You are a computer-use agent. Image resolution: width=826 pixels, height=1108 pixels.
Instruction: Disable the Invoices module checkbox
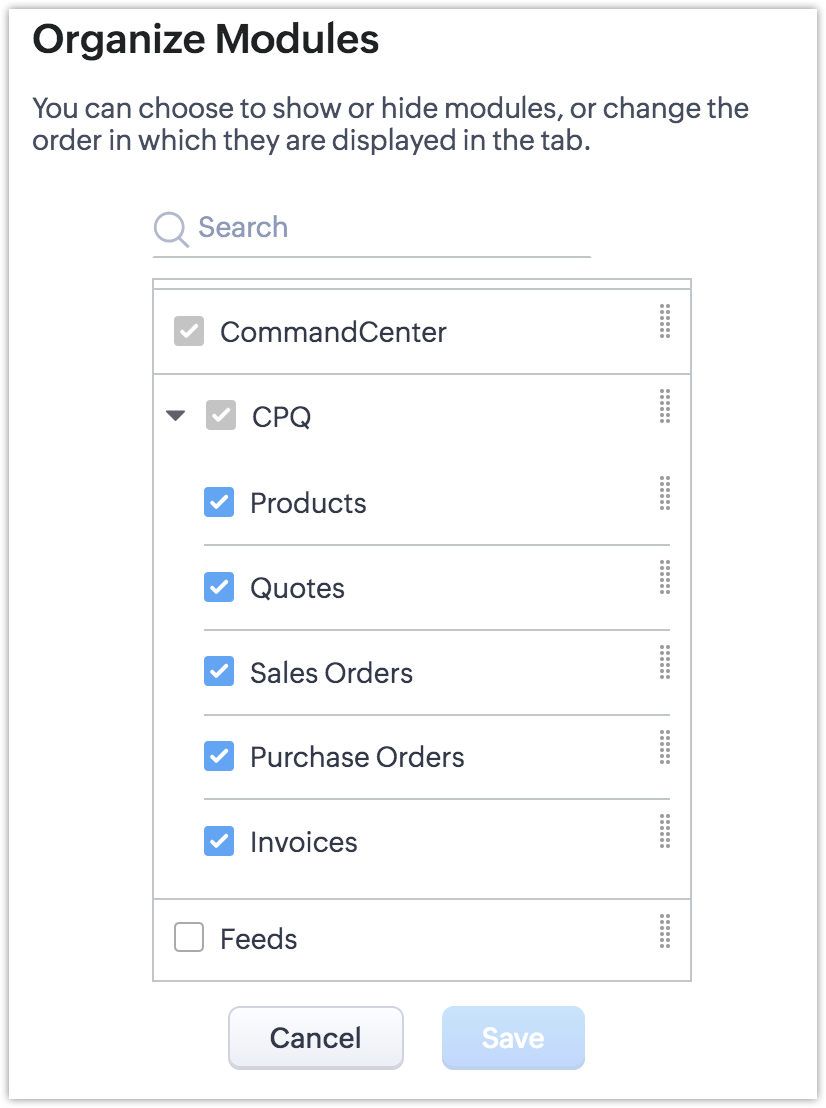tap(219, 841)
